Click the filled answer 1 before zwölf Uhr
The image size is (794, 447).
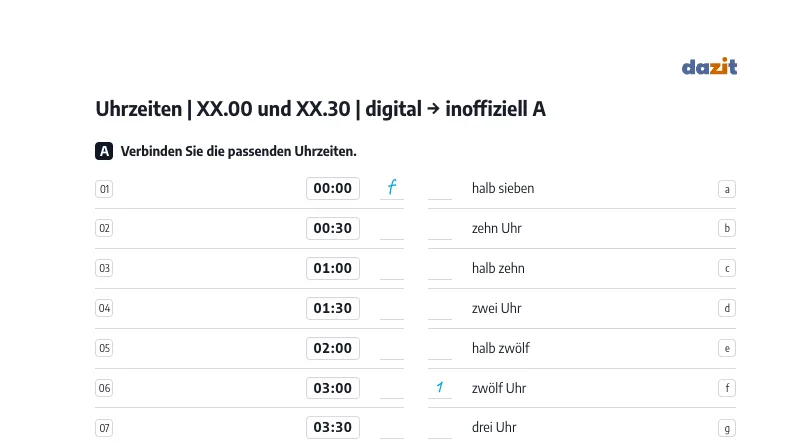click(x=440, y=387)
